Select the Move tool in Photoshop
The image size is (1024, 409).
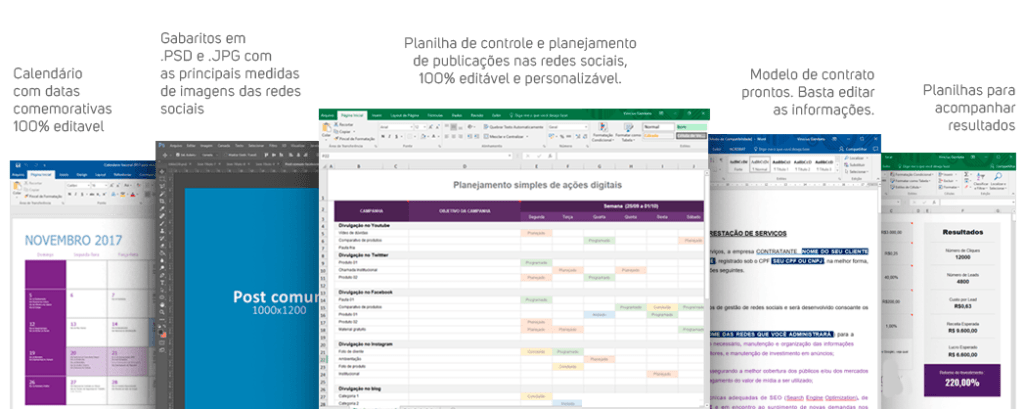pos(162,172)
